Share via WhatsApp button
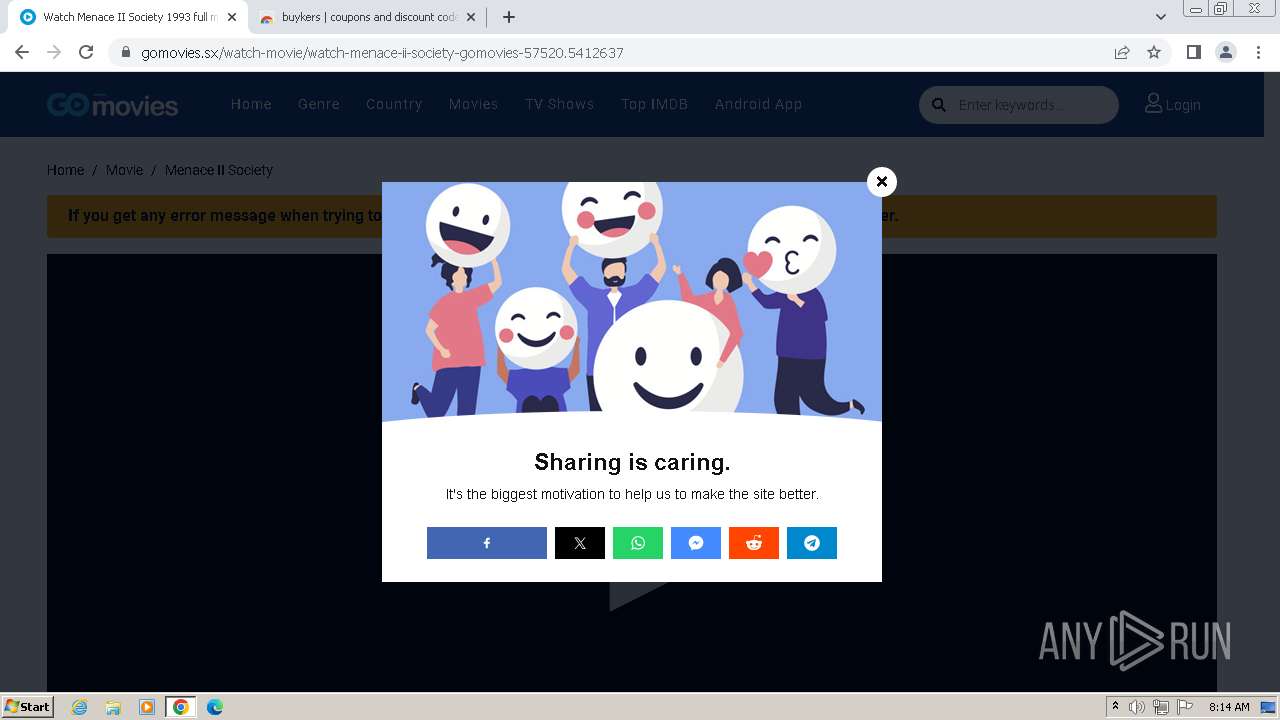 (638, 543)
